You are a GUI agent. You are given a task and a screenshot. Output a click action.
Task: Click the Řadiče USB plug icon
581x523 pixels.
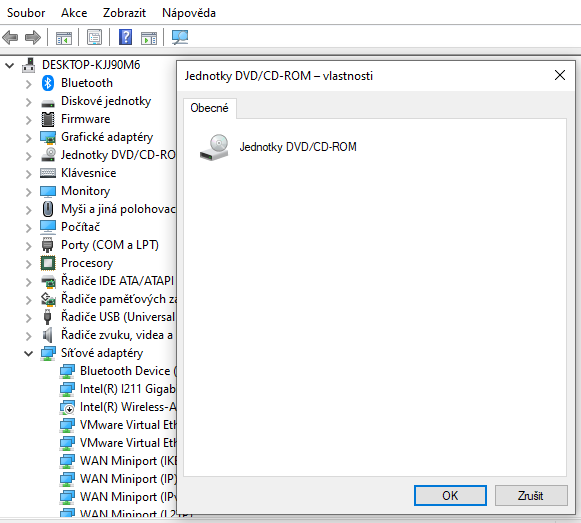47,317
